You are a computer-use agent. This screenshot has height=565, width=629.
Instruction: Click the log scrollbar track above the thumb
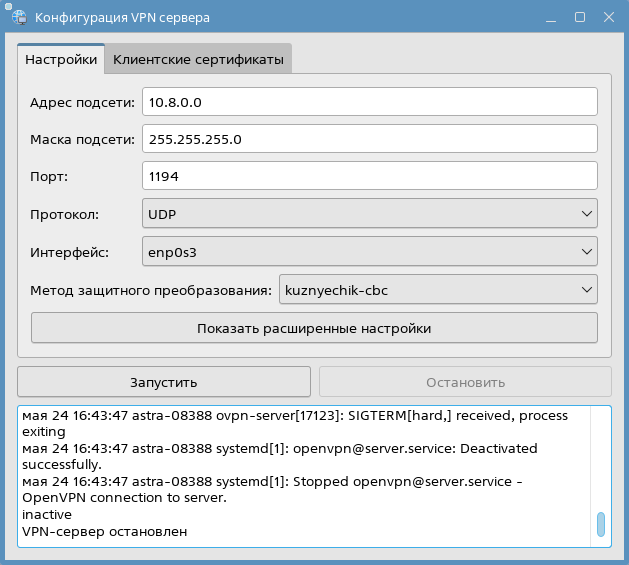pyautogui.click(x=601, y=460)
